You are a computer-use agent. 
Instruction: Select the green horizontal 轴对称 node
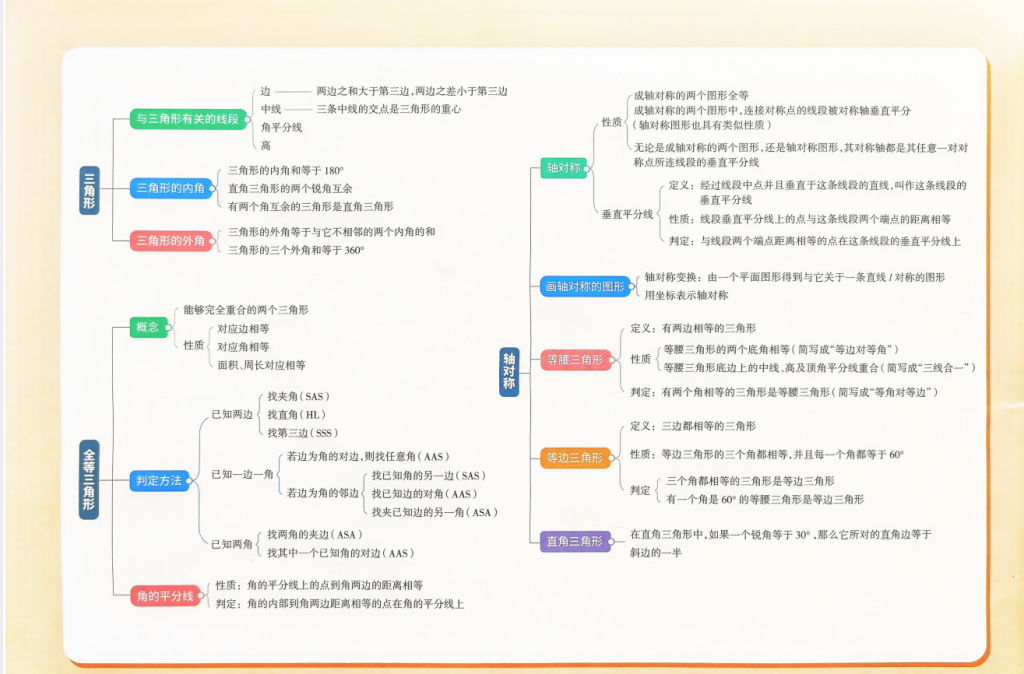click(562, 168)
